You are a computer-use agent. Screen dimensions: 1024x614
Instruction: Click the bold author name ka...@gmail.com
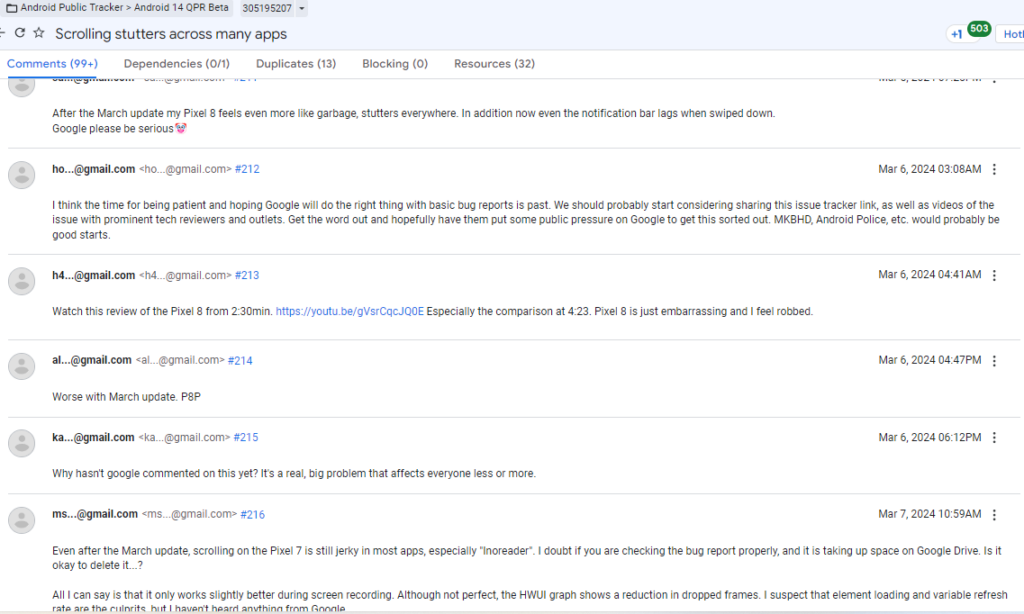coord(93,438)
